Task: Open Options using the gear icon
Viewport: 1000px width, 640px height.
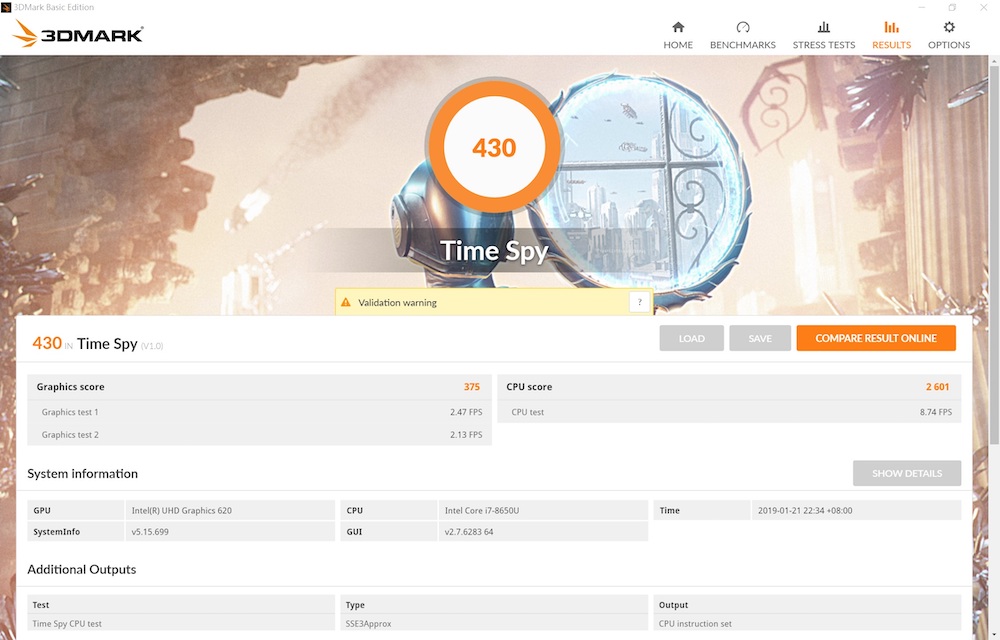Action: click(x=949, y=28)
